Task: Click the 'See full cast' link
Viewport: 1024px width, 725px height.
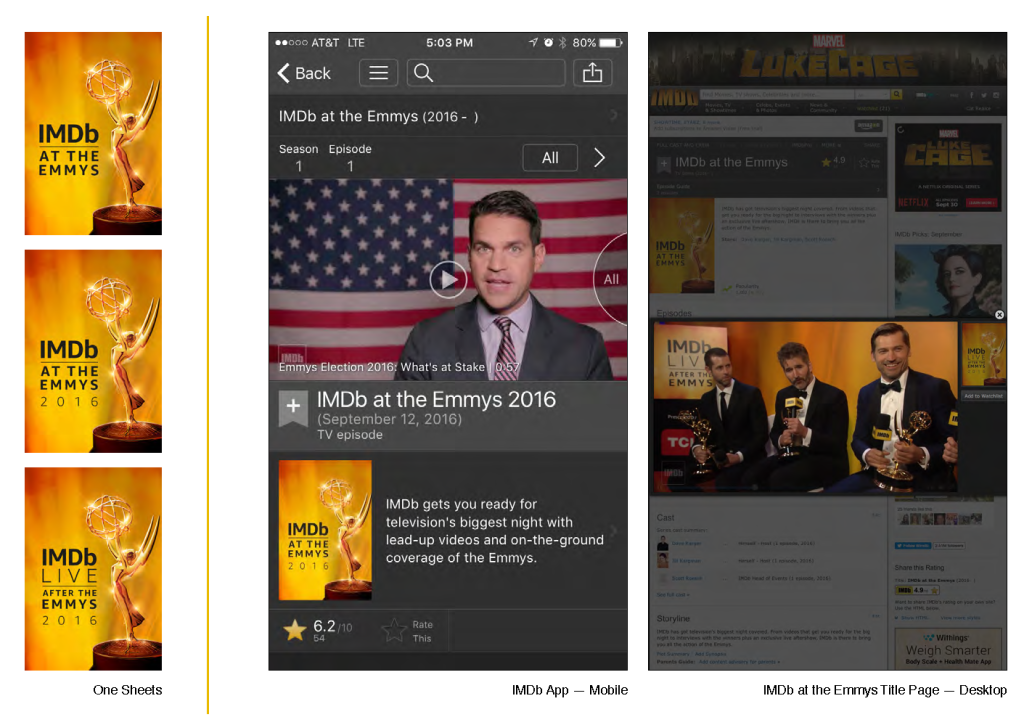Action: point(673,595)
